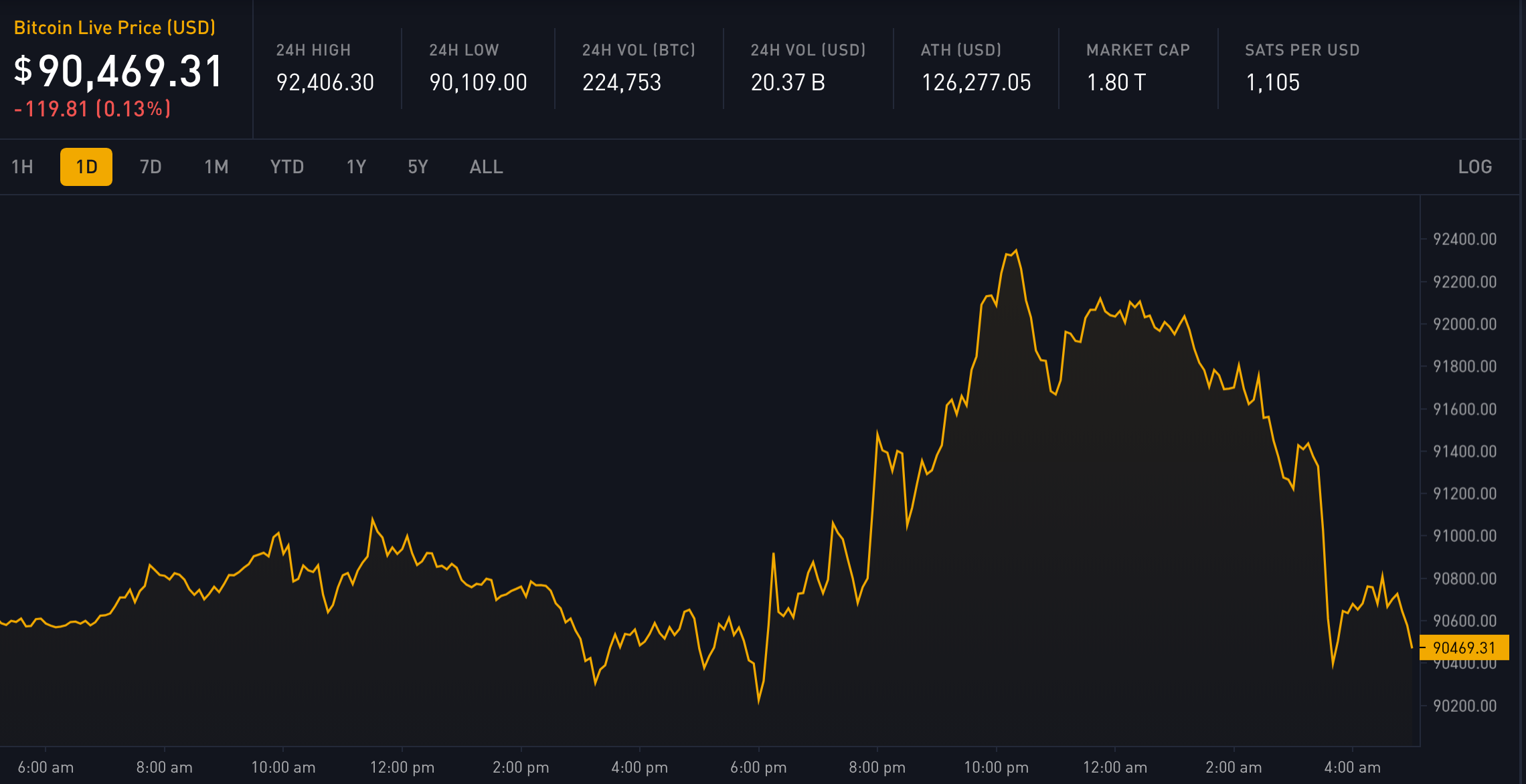Toggle LOG scale on chart
The width and height of the screenshot is (1526, 784).
click(x=1475, y=167)
